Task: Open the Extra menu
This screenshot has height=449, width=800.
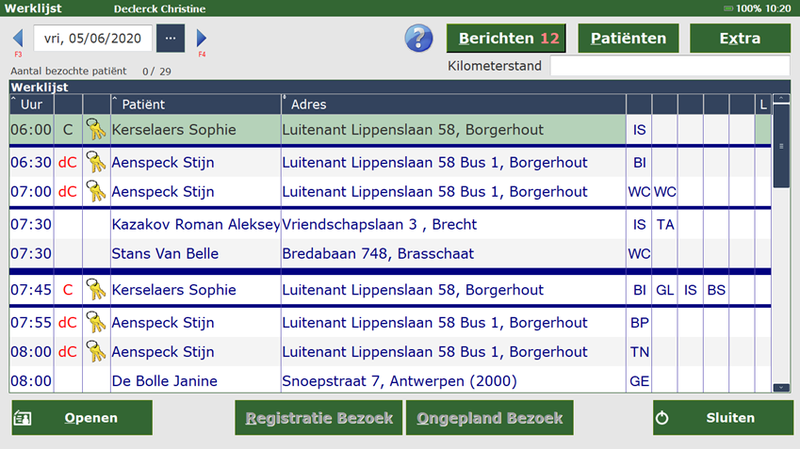Action: [740, 39]
